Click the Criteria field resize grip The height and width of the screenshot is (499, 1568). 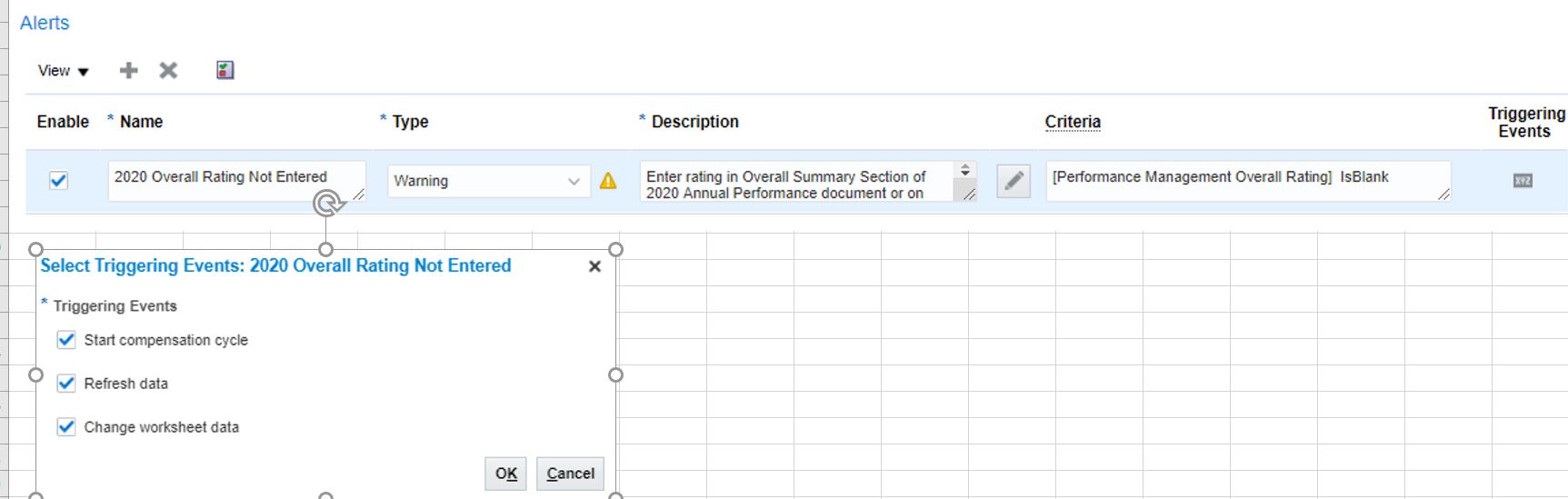(1443, 194)
